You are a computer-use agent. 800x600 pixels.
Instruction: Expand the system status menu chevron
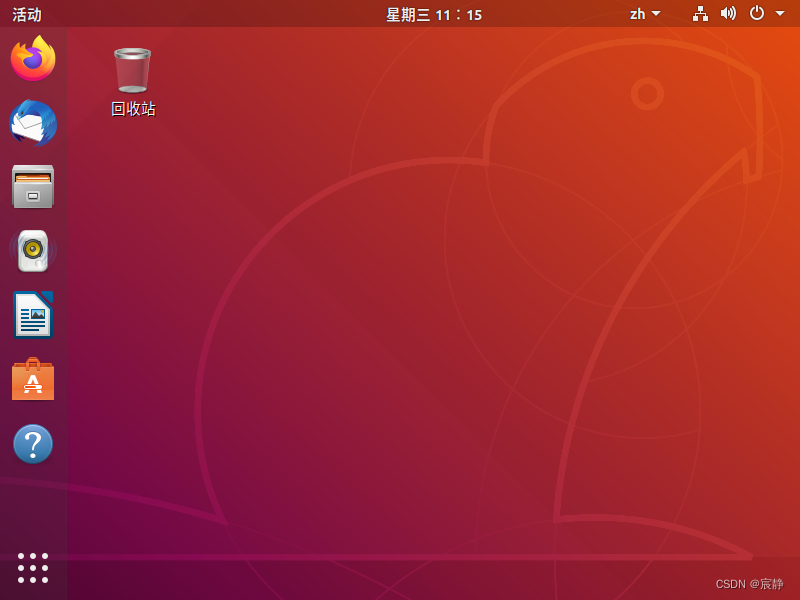pos(782,14)
